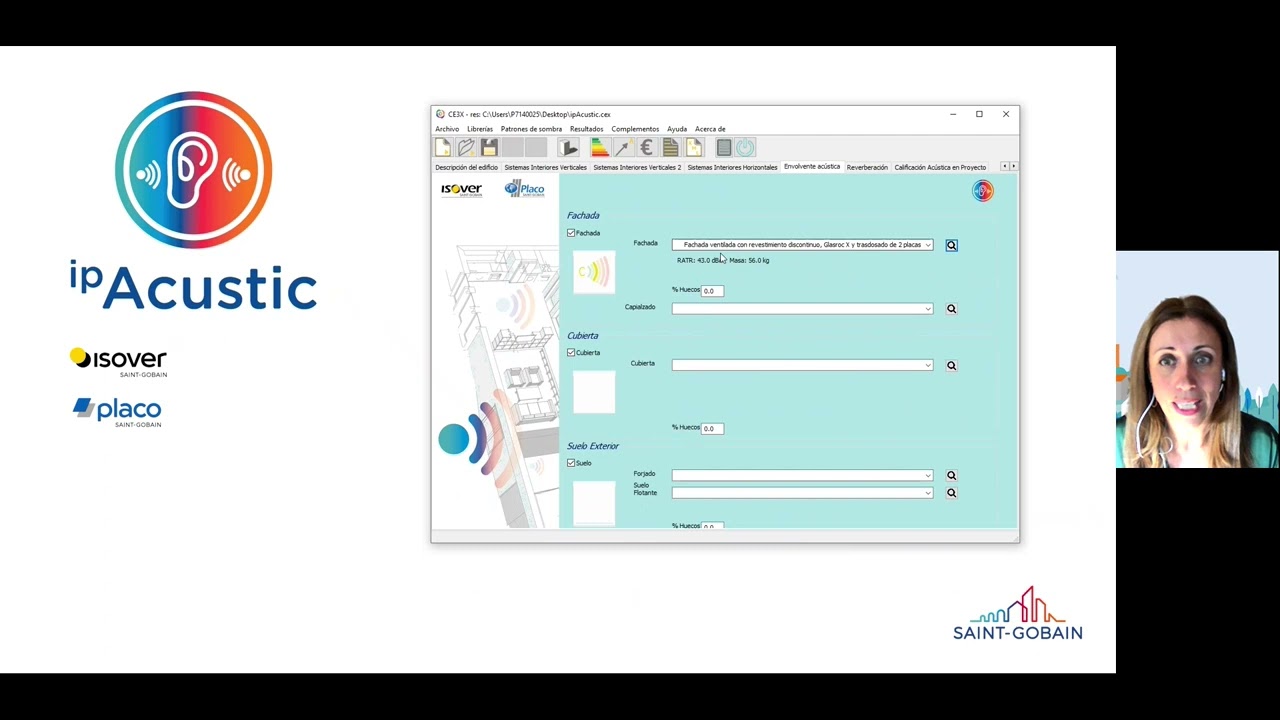This screenshot has height=720, width=1280.
Task: Open the Suelo Flotante dropdown
Action: 802,492
